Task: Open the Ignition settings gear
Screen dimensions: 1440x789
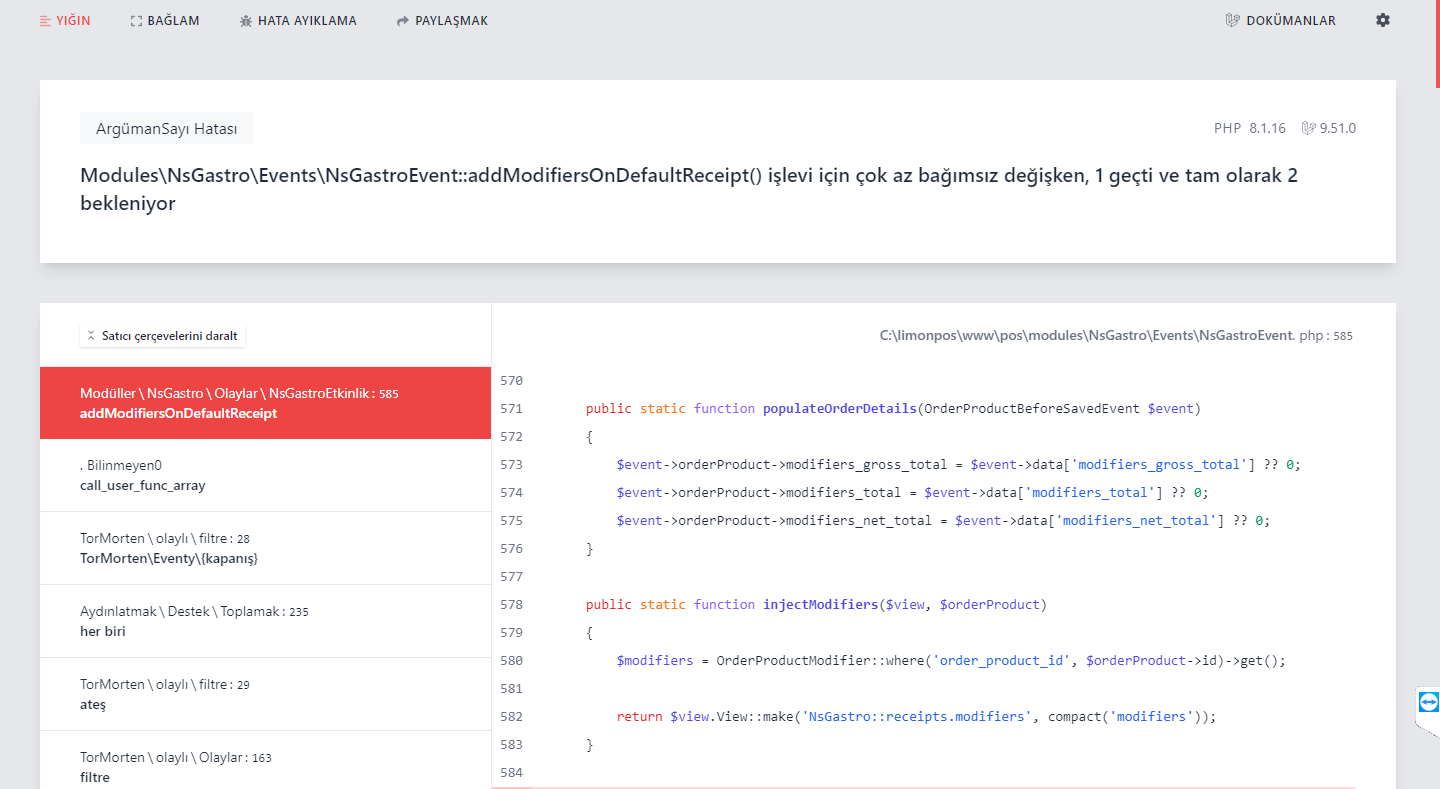Action: (1383, 19)
